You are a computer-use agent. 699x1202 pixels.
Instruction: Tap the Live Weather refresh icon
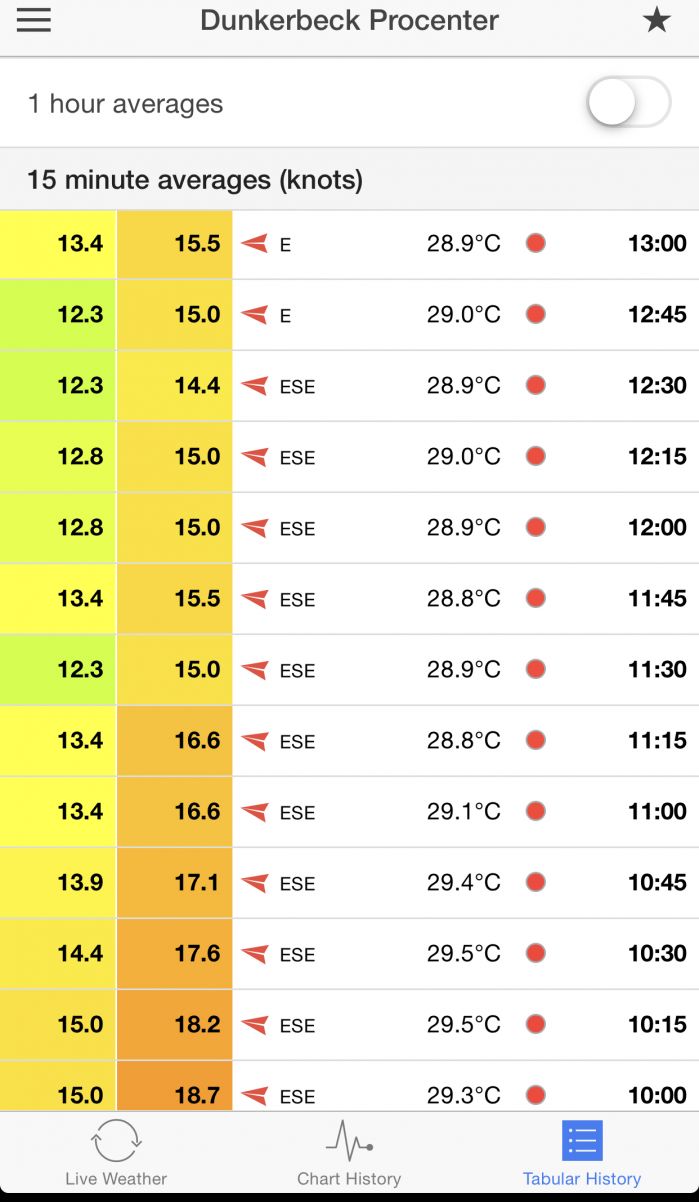(116, 1140)
